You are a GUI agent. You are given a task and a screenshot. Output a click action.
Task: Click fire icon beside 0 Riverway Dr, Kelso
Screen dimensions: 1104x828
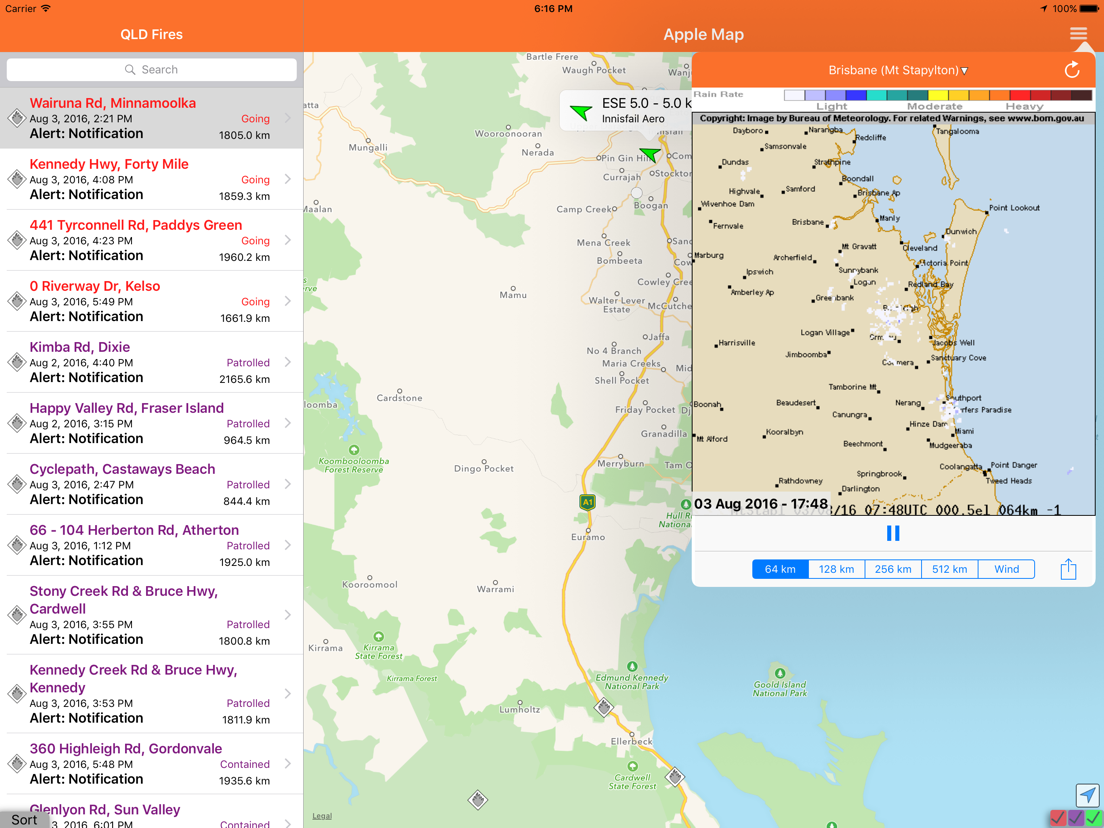[17, 301]
